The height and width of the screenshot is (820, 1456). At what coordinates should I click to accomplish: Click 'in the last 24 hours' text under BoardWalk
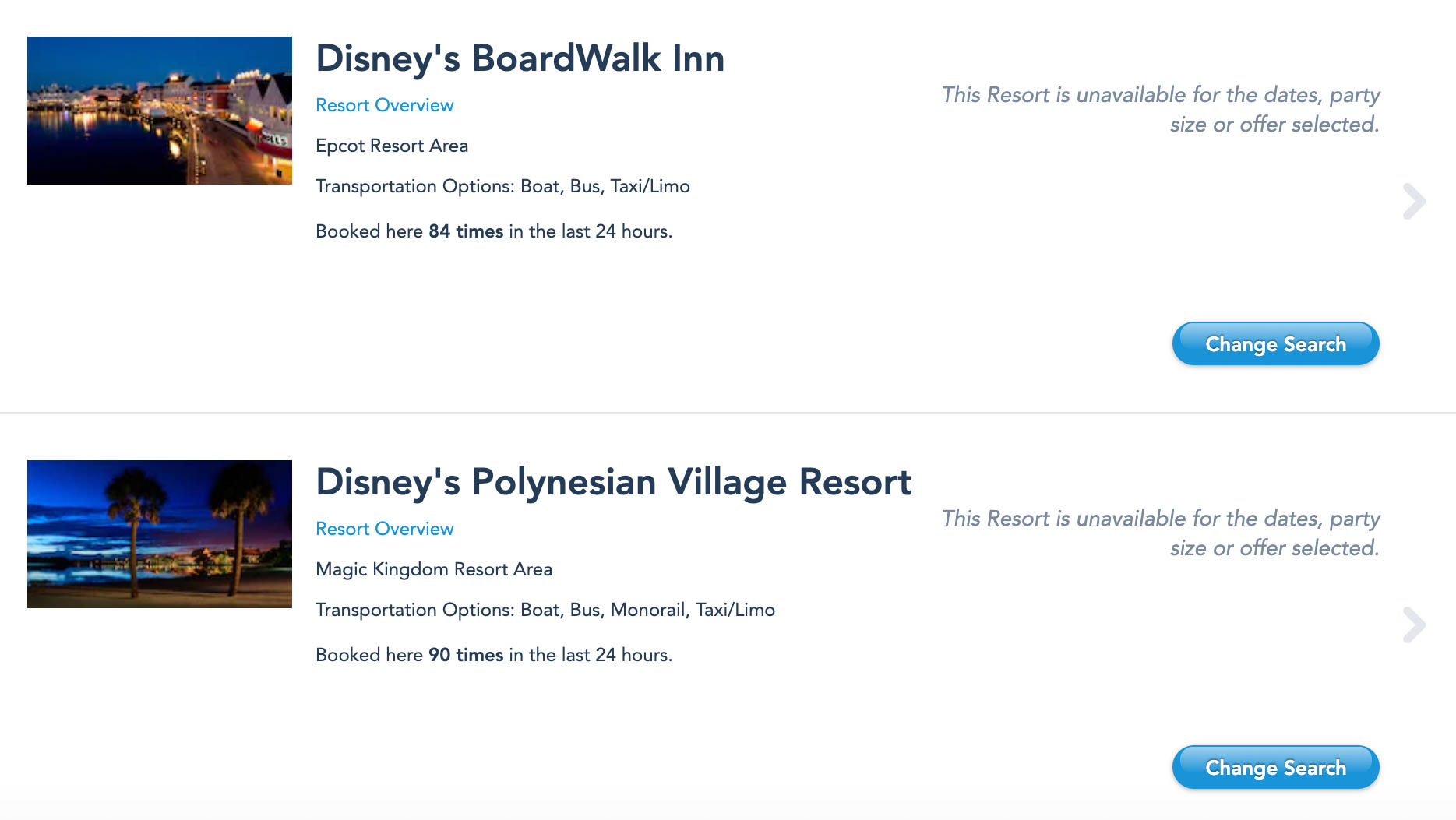tap(591, 231)
